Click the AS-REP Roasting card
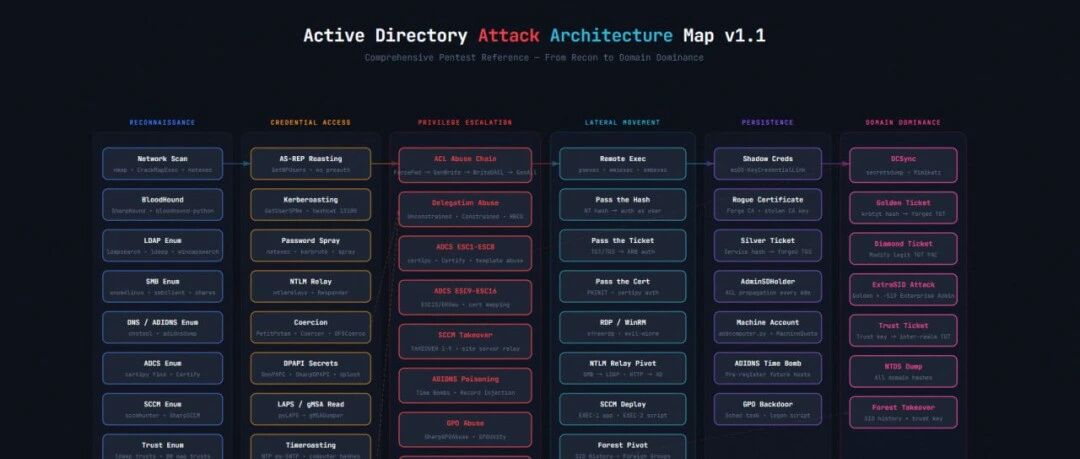This screenshot has height=459, width=1080. [311, 164]
